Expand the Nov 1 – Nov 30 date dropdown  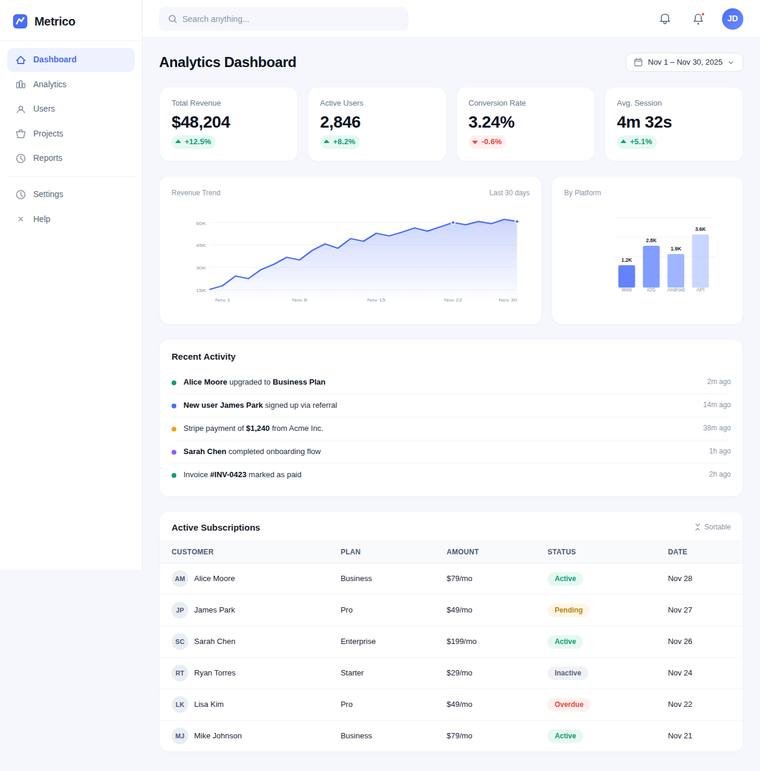pyautogui.click(x=684, y=62)
